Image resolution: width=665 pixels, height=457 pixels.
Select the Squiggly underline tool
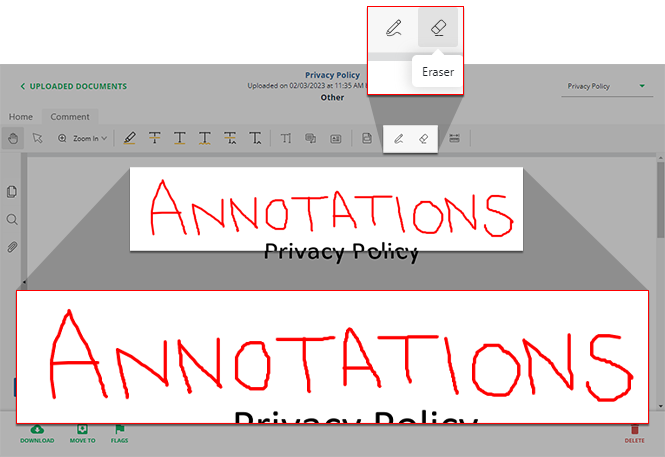click(205, 138)
